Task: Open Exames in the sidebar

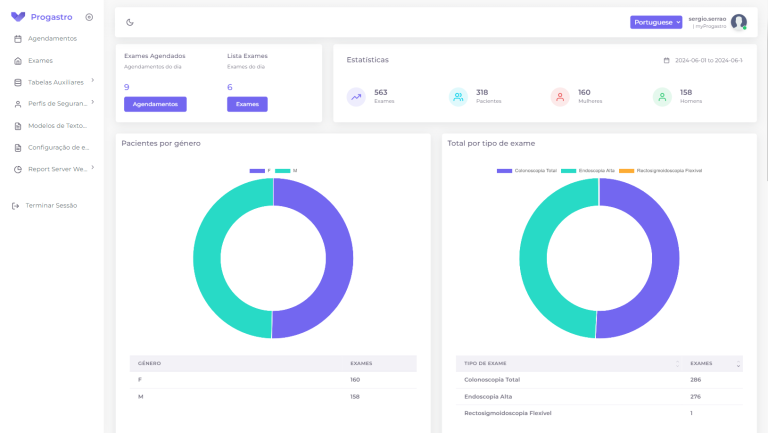Action: click(x=40, y=61)
